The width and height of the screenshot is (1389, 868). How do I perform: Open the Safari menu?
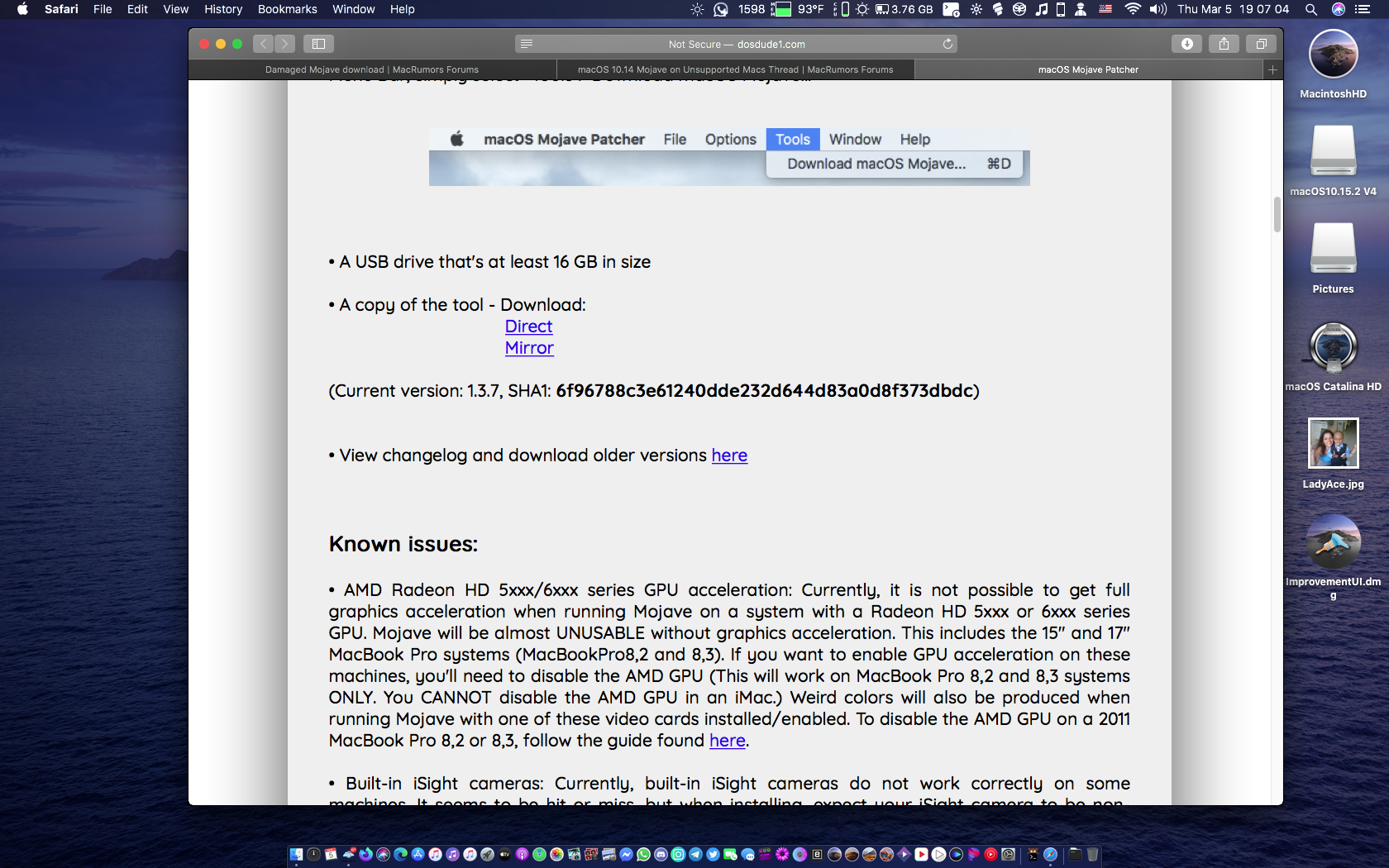[x=61, y=9]
